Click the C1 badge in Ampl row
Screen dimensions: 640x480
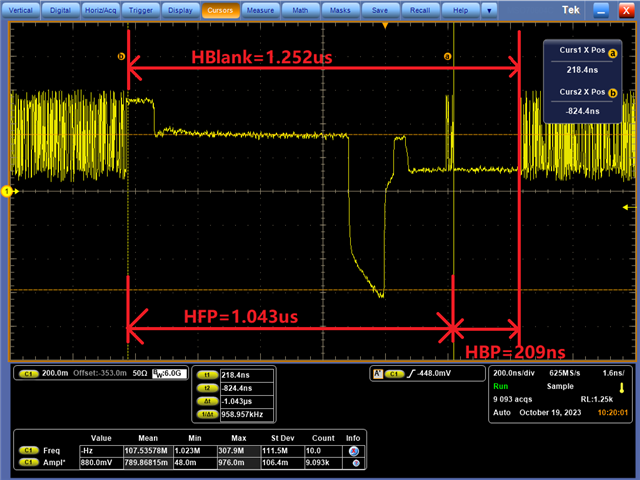[29, 462]
